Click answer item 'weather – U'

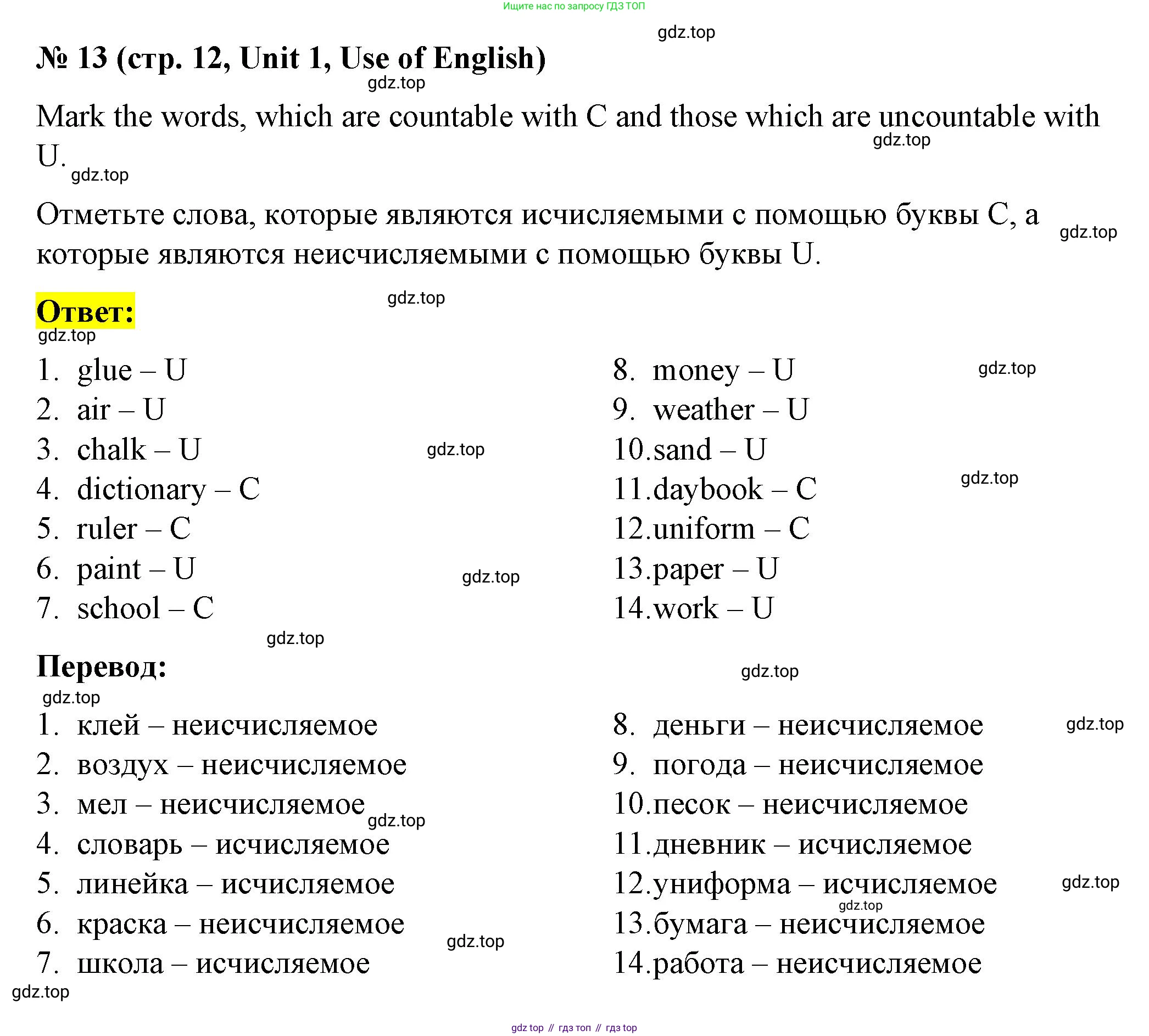pos(730,410)
